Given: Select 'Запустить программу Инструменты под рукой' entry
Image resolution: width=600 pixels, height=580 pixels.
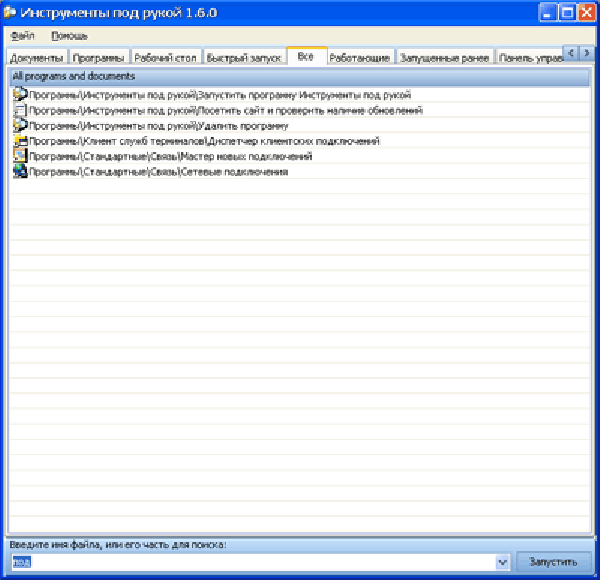Looking at the screenshot, I should pyautogui.click(x=299, y=94).
